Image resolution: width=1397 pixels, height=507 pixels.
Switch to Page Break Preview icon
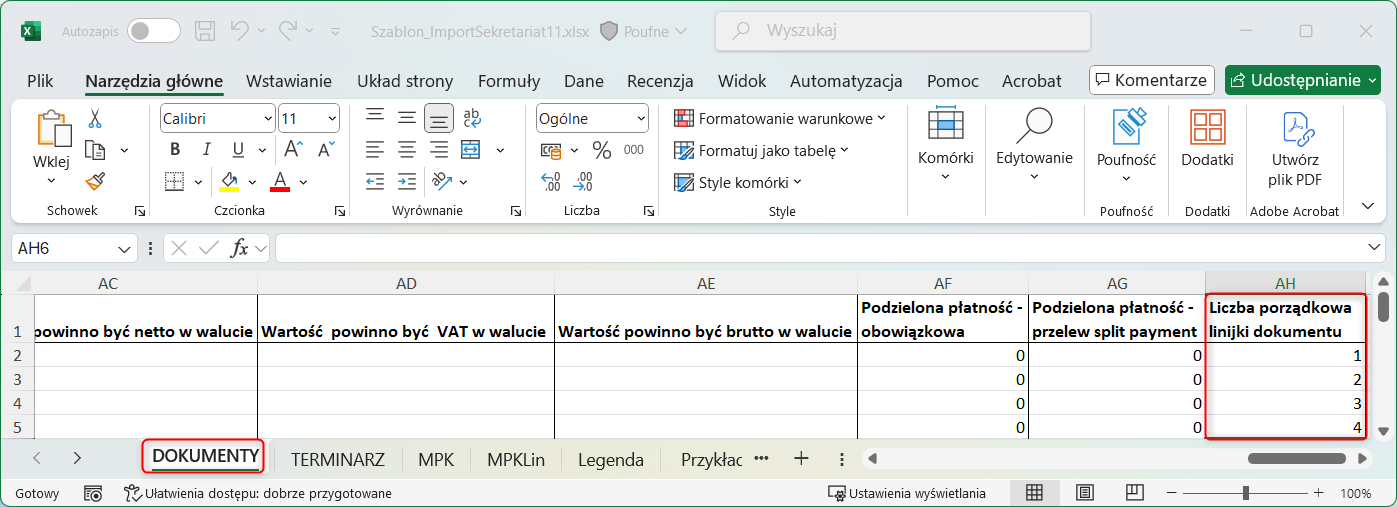(x=1133, y=493)
